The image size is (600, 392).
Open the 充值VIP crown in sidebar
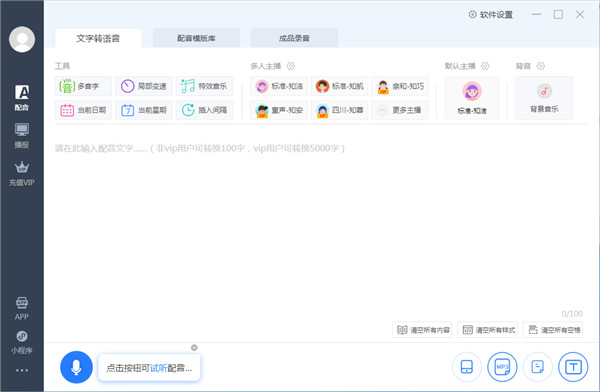[x=22, y=173]
